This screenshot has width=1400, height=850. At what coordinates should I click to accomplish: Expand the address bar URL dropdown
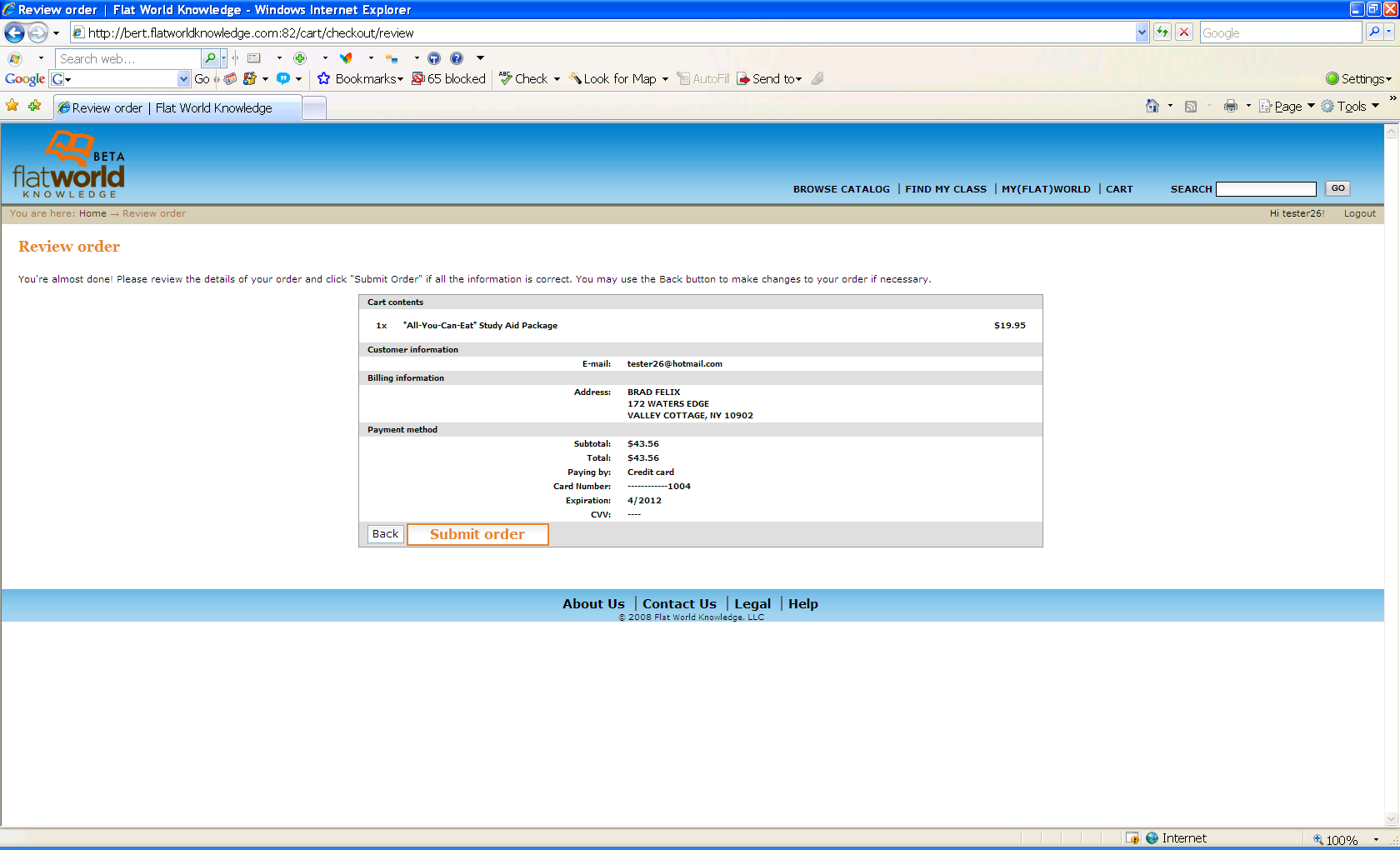coord(1142,32)
